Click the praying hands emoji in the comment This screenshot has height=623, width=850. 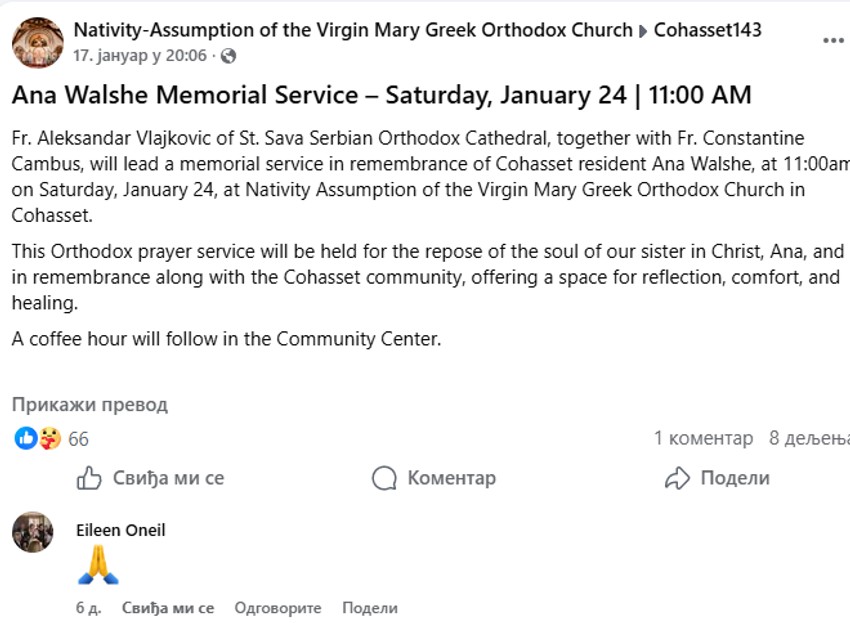coord(98,566)
